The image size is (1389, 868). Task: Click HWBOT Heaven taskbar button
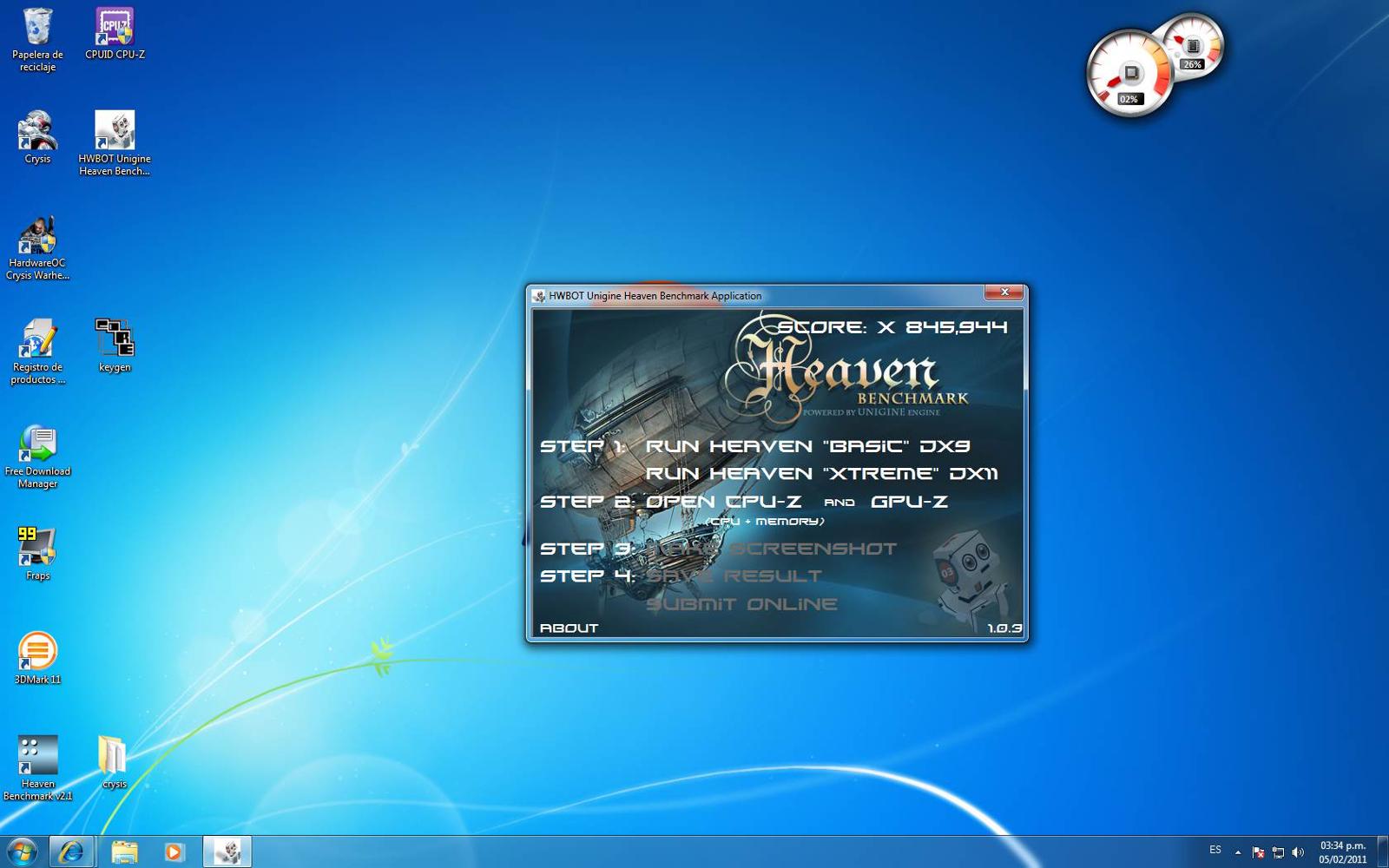tap(227, 852)
